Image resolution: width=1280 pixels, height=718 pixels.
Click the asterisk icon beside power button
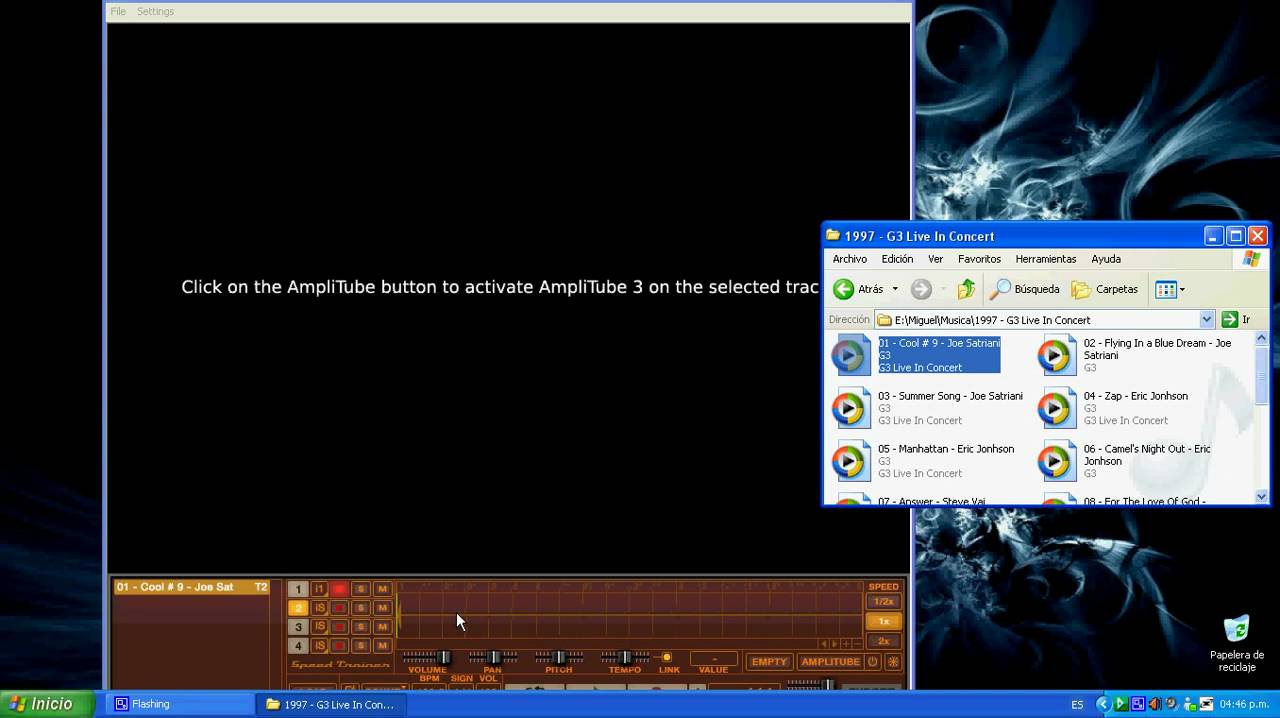coord(893,662)
